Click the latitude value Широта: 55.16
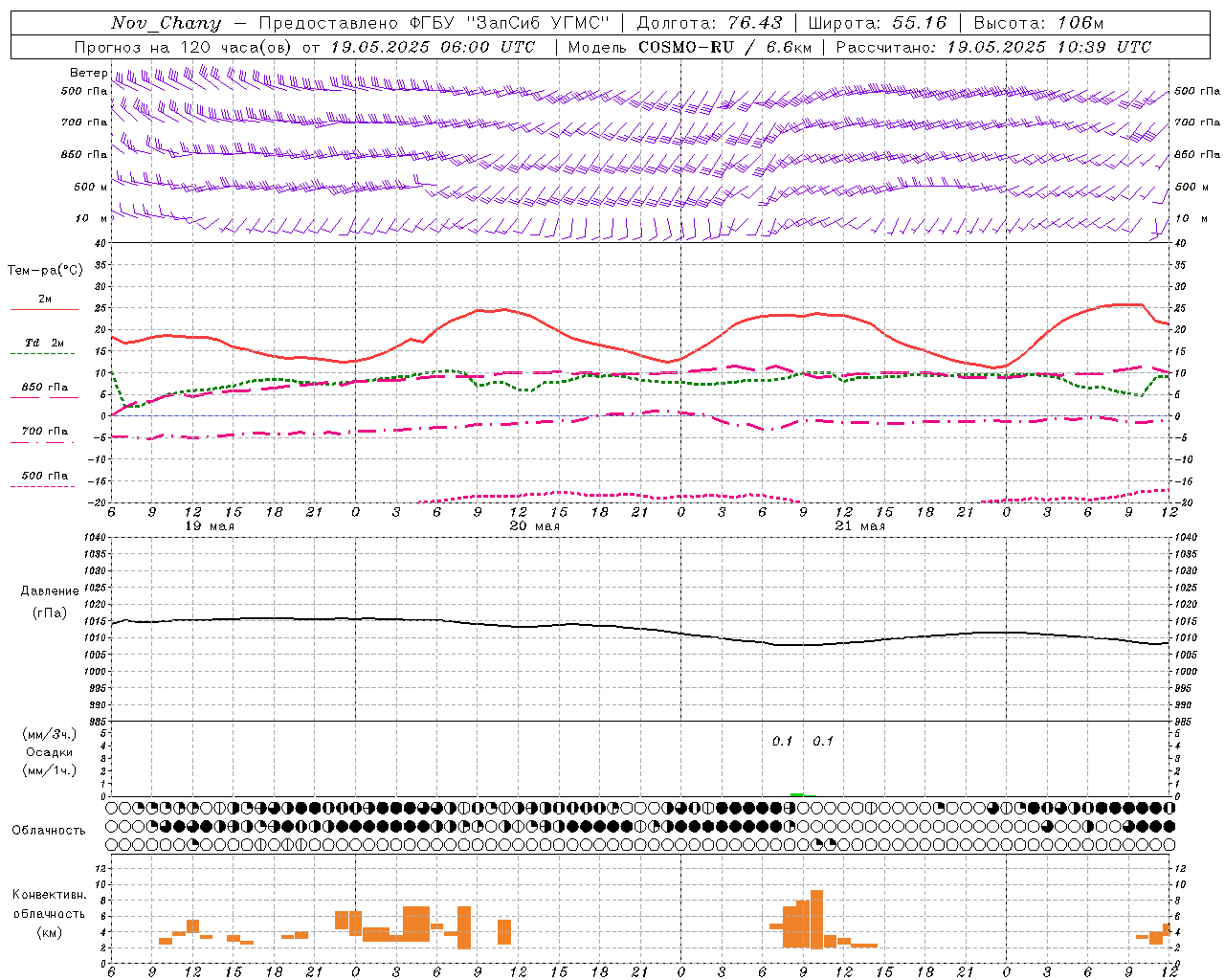This screenshot has height=980, width=1225. 878,23
